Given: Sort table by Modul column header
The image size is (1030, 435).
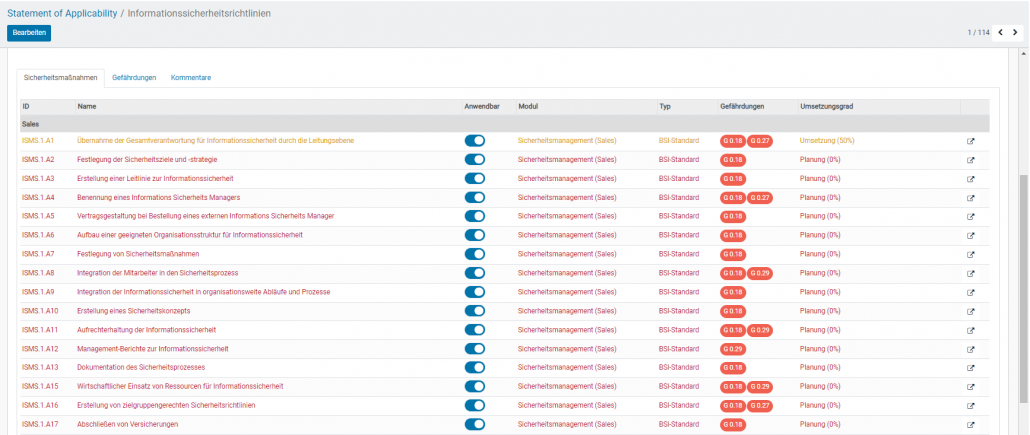Looking at the screenshot, I should 529,105.
